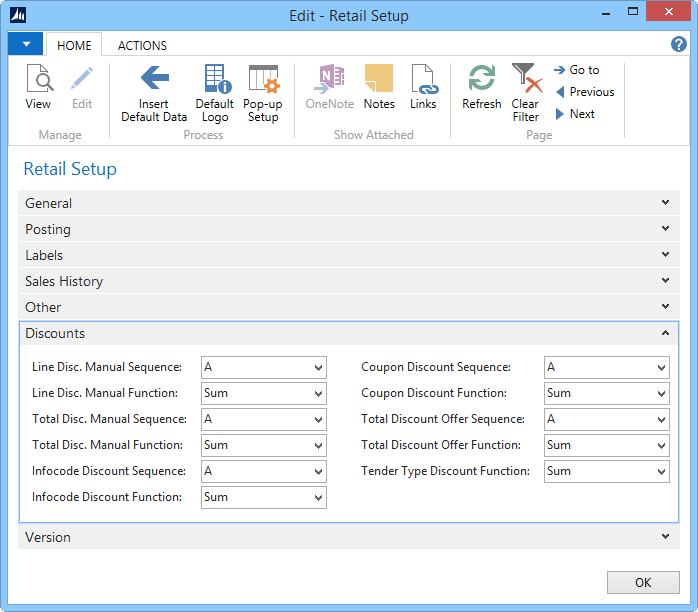The height and width of the screenshot is (612, 698).
Task: Open Coupon Discount Function dropdown
Action: tap(661, 394)
